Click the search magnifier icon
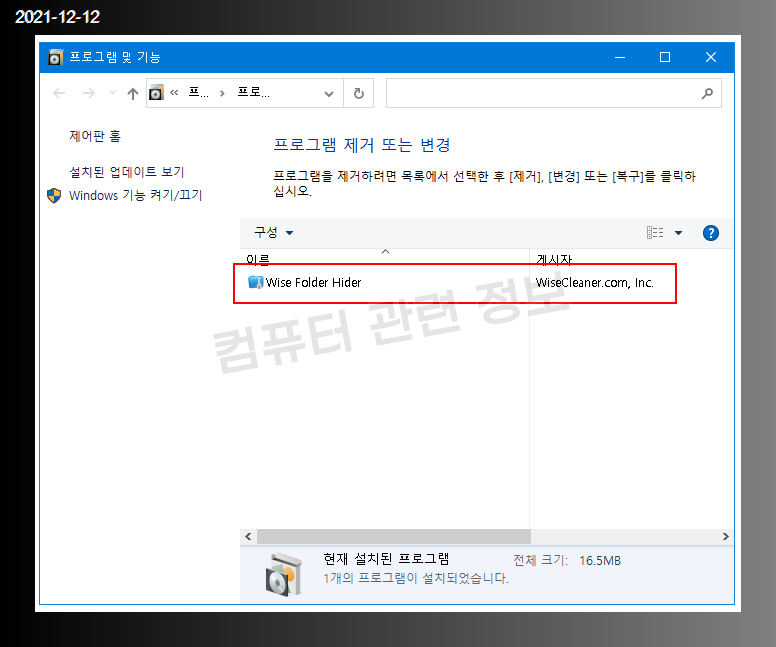Screen dimensions: 776x647 707,93
